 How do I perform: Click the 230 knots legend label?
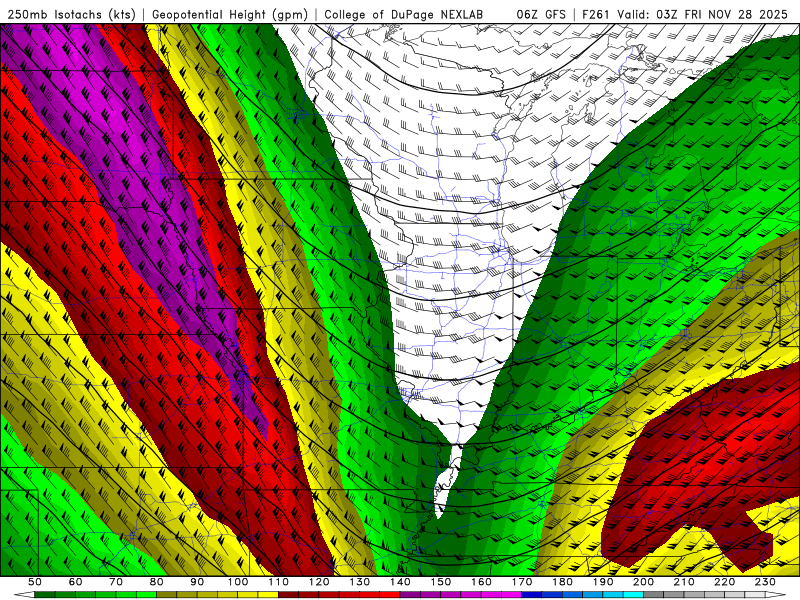pyautogui.click(x=766, y=582)
